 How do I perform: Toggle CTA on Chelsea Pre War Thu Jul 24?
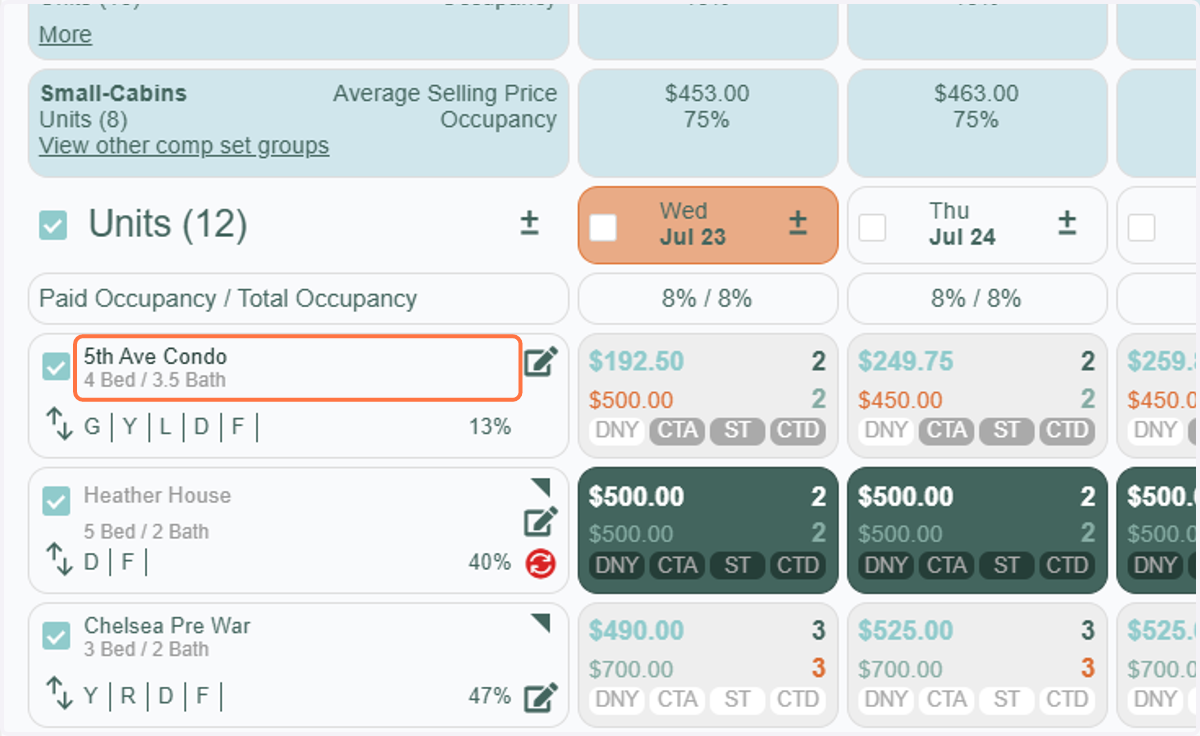[946, 699]
